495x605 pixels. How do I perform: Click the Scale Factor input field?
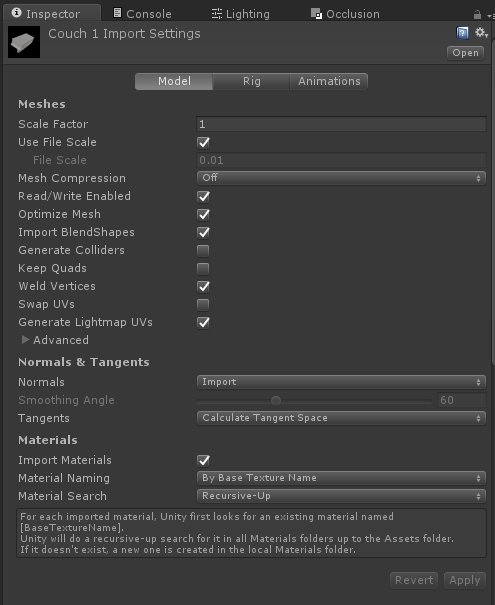tap(341, 124)
